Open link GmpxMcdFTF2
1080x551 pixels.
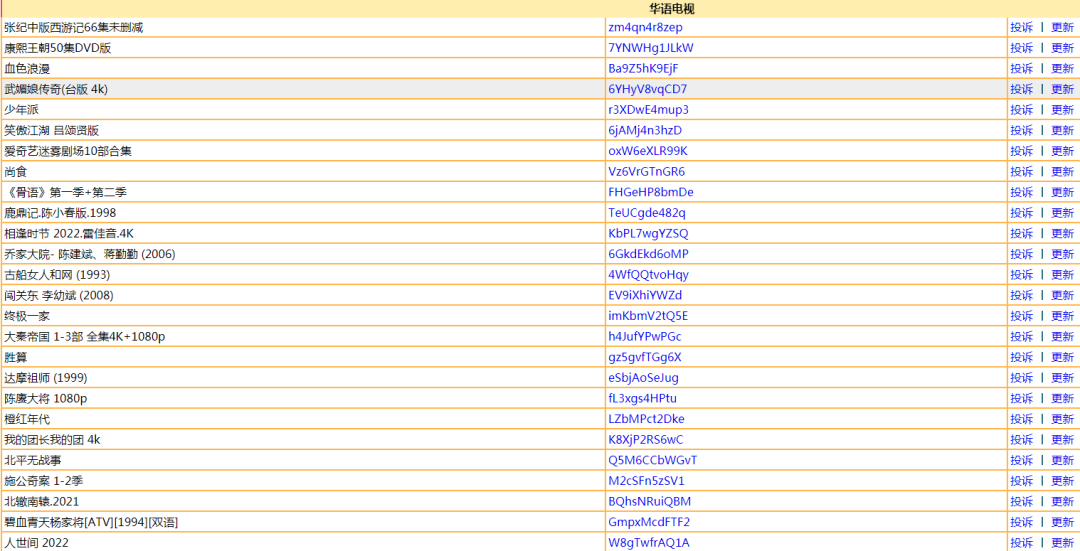pyautogui.click(x=649, y=522)
